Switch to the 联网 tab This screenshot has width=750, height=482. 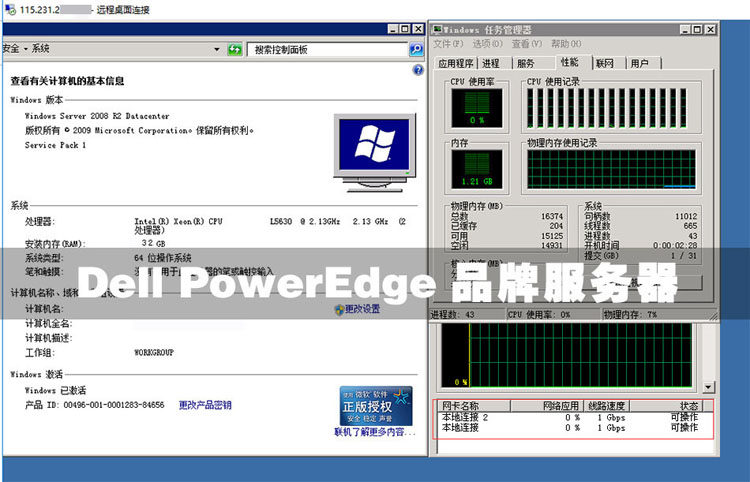point(605,64)
